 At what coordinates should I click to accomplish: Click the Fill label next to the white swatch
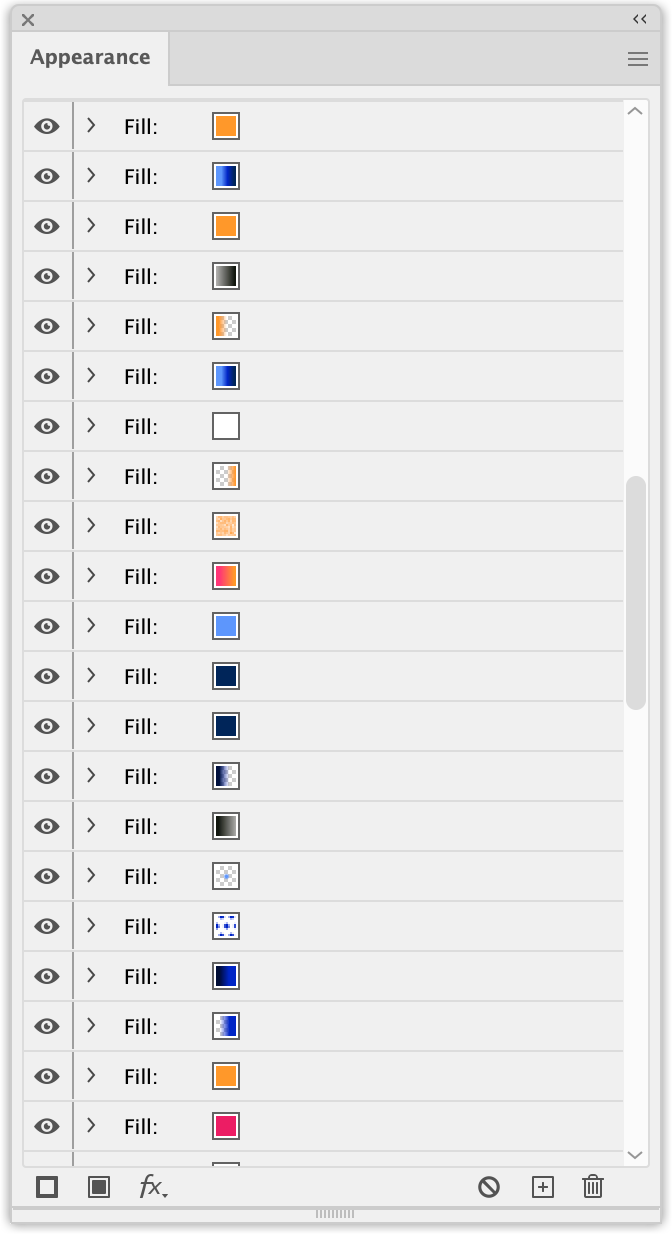(141, 427)
